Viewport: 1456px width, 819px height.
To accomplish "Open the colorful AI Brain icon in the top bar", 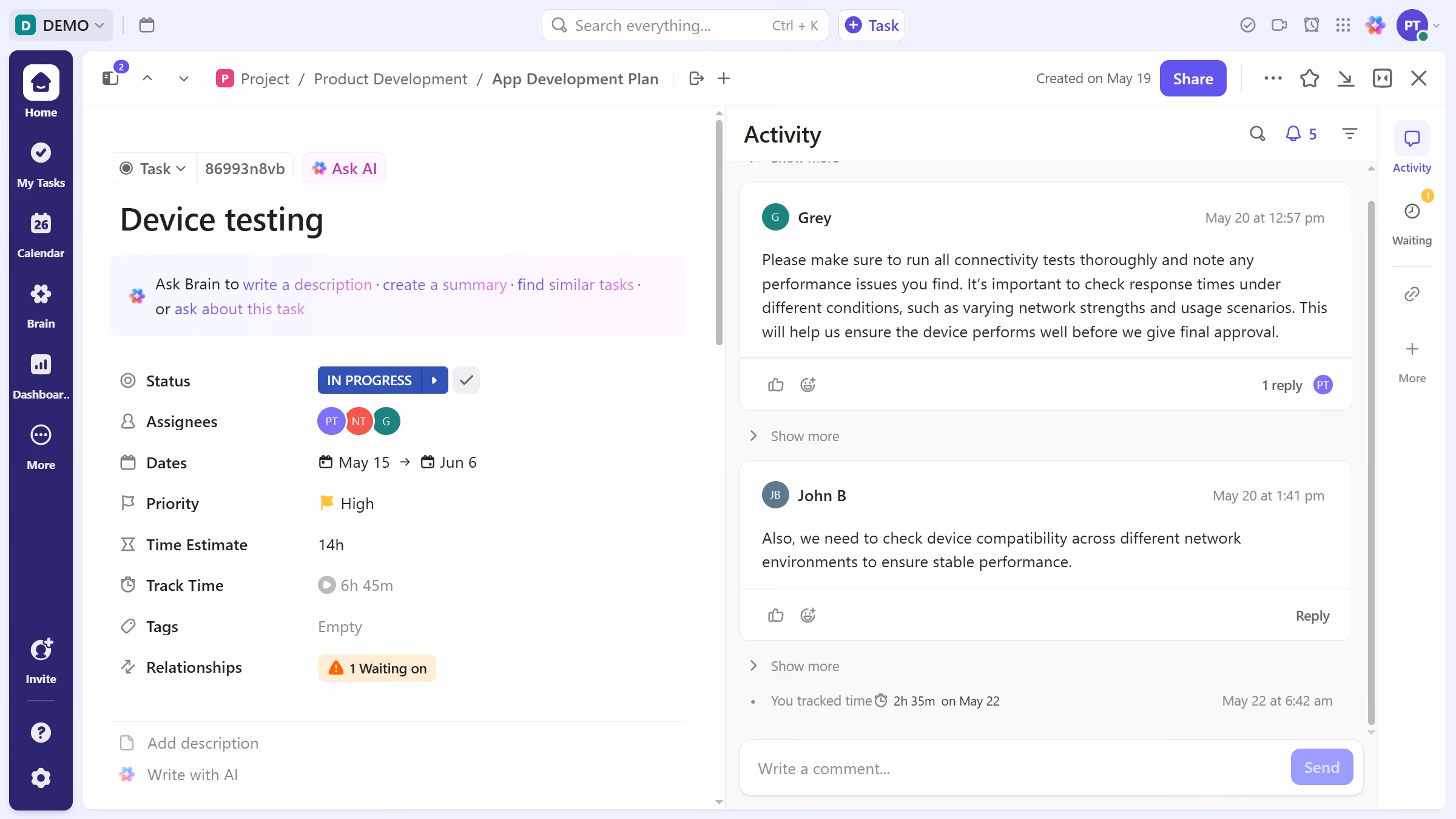I will (x=1375, y=25).
